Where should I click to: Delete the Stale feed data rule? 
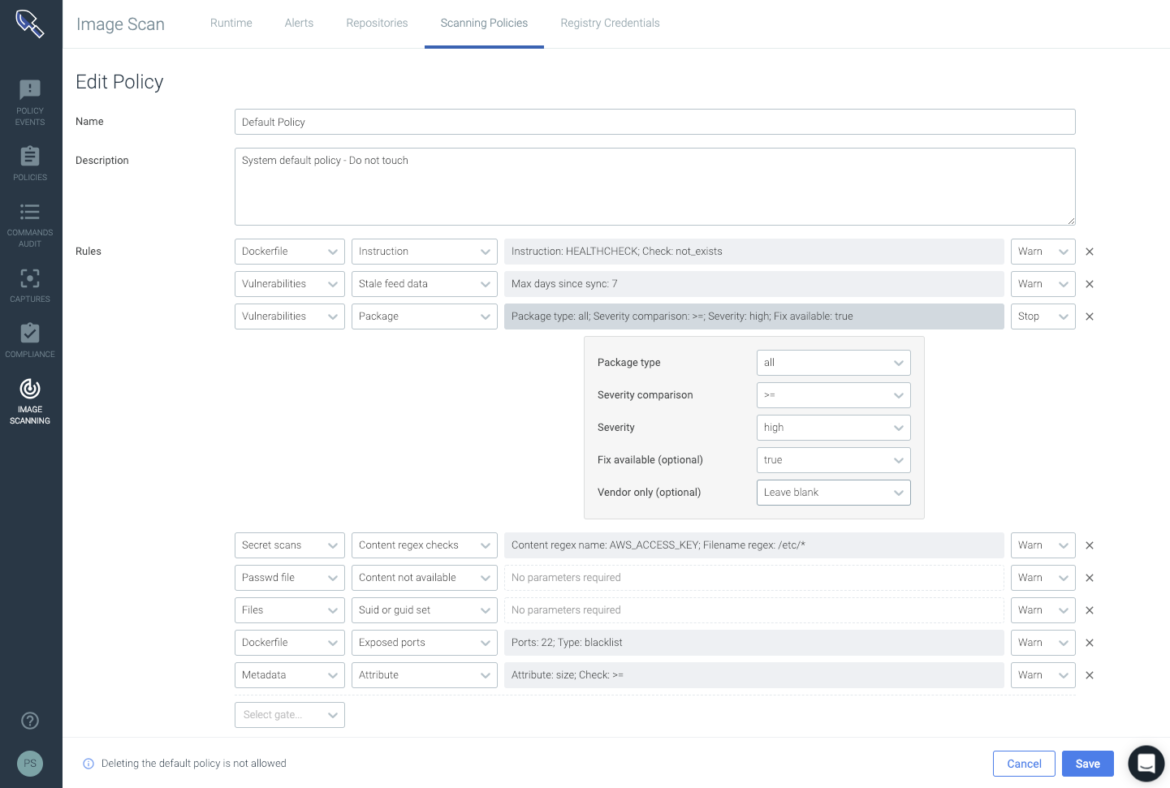pos(1089,284)
